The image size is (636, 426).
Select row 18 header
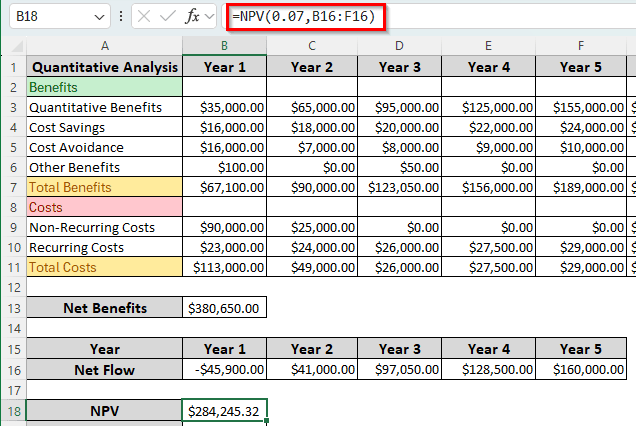click(14, 411)
